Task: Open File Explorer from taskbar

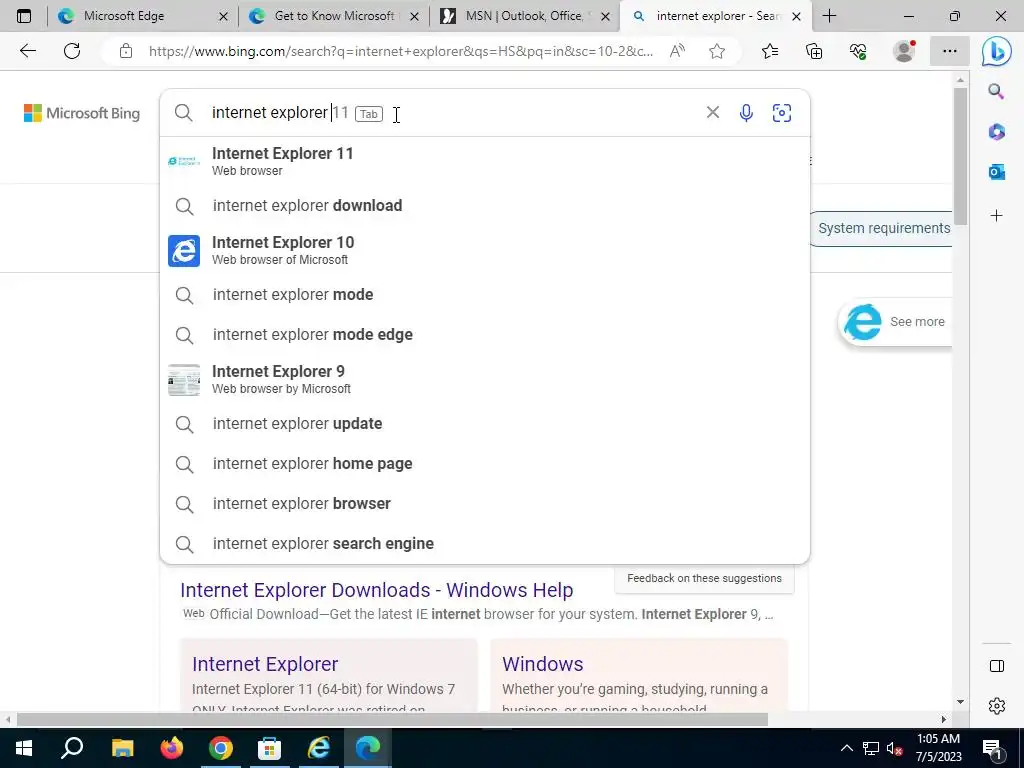Action: [x=122, y=748]
